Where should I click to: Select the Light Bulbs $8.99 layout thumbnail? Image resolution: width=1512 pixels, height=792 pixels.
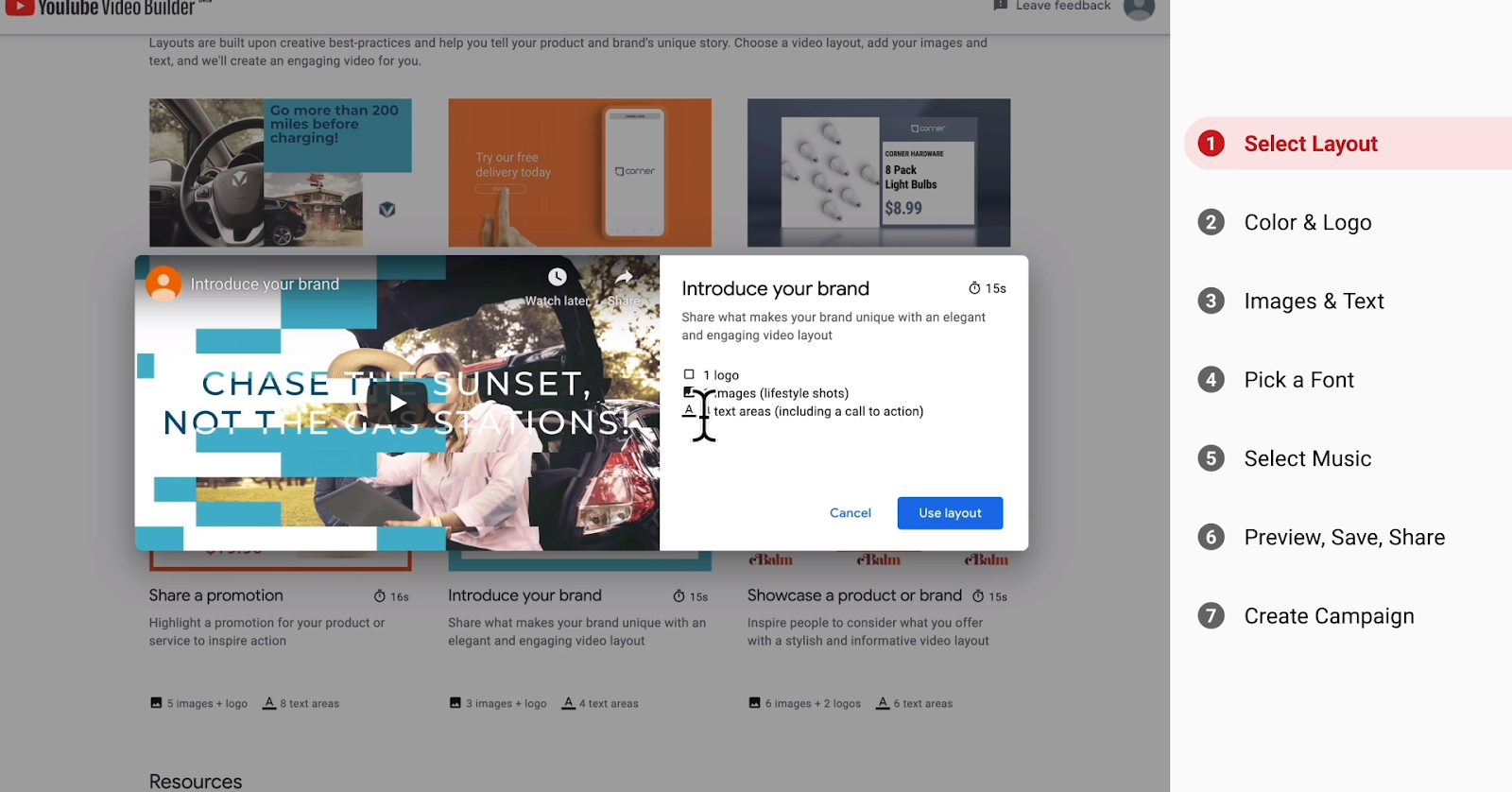879,173
